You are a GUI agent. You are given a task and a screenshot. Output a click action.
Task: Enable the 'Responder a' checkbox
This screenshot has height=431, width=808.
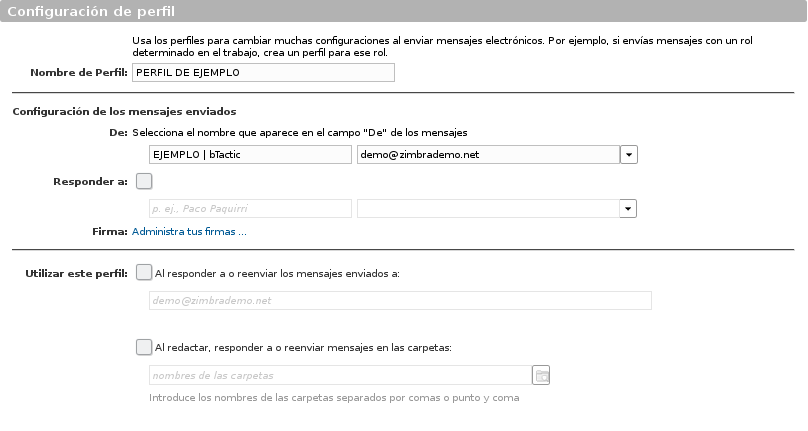144,181
